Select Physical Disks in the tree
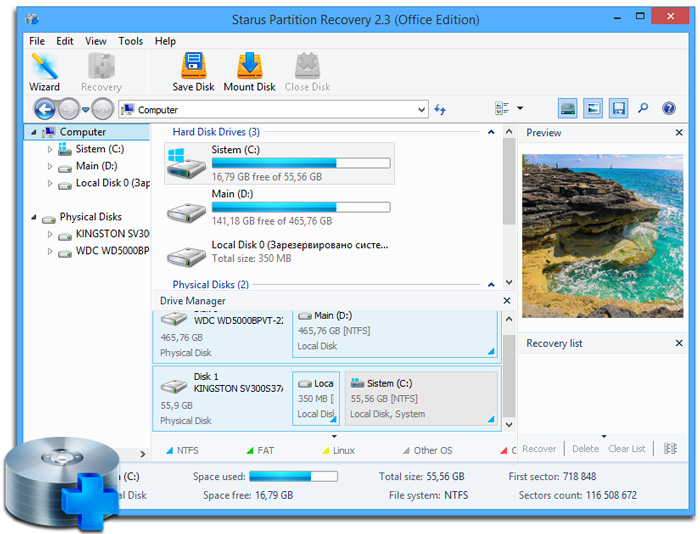 coord(90,217)
